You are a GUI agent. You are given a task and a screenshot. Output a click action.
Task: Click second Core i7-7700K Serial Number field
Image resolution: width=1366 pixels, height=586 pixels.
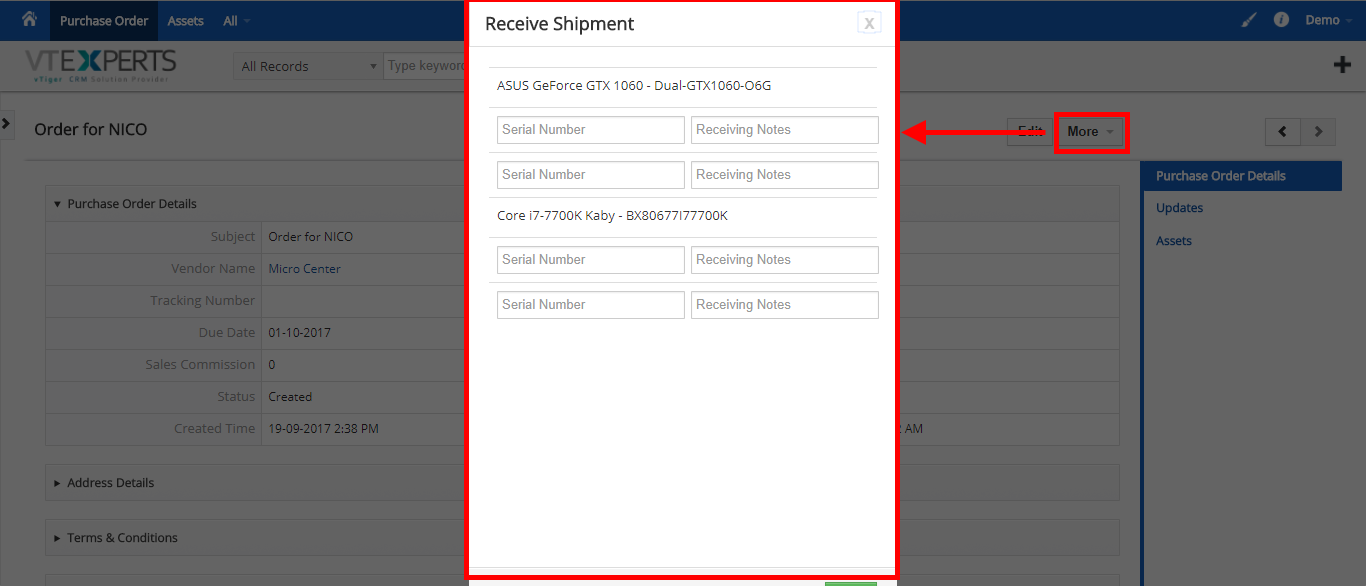click(591, 305)
